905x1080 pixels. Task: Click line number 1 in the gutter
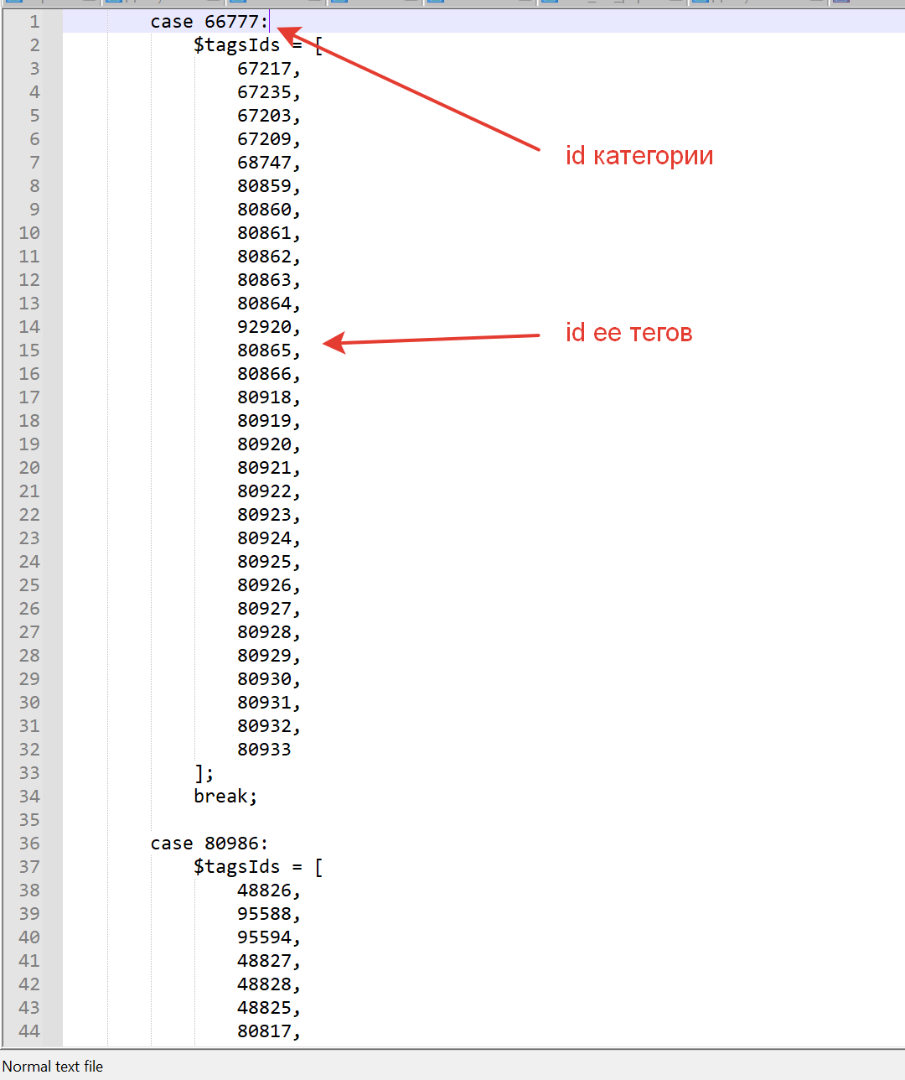tap(34, 21)
